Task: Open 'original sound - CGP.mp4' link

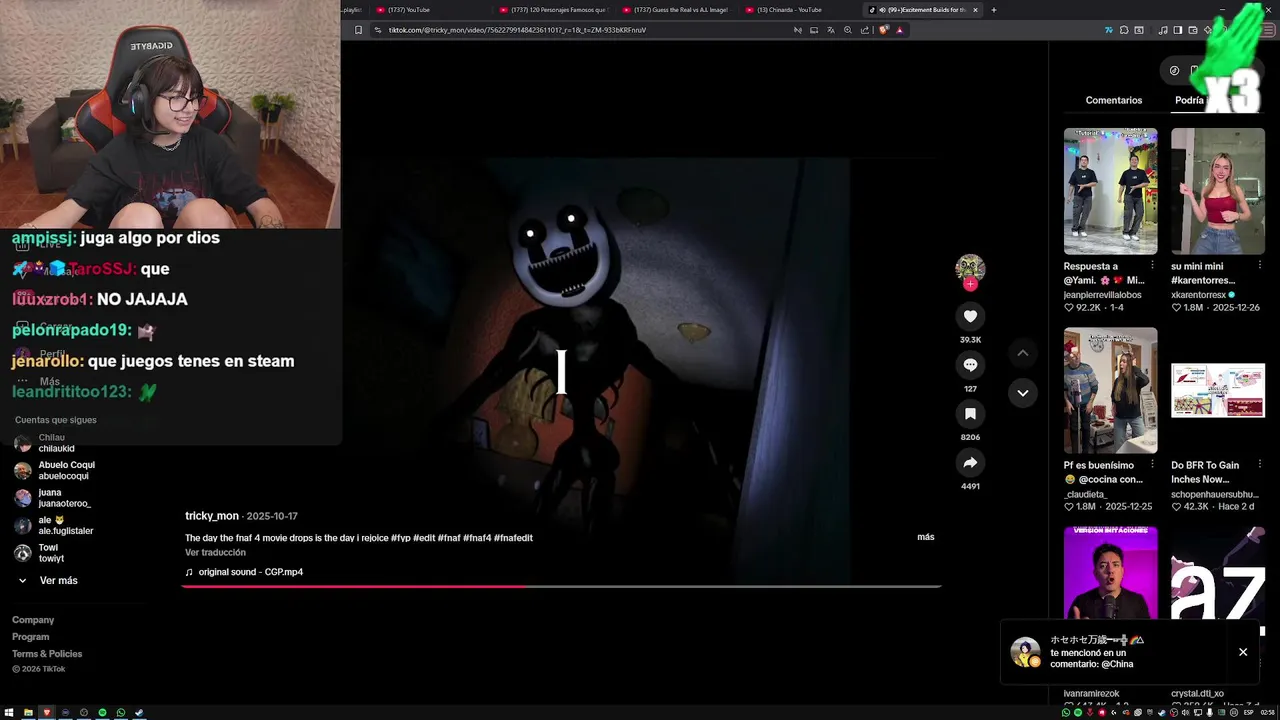Action: [x=251, y=572]
